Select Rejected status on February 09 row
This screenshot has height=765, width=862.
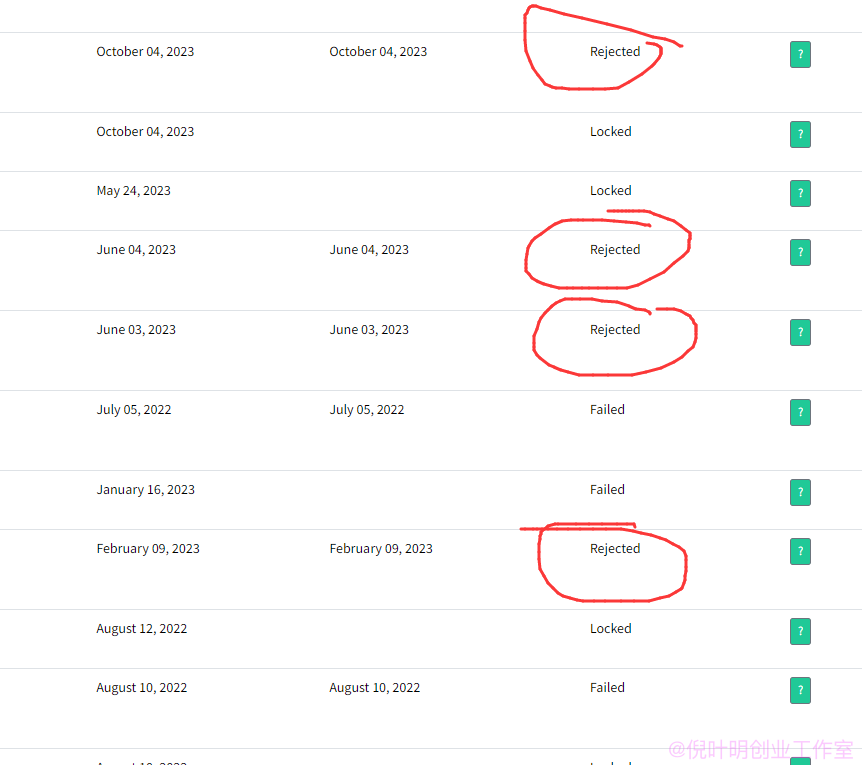tap(615, 548)
